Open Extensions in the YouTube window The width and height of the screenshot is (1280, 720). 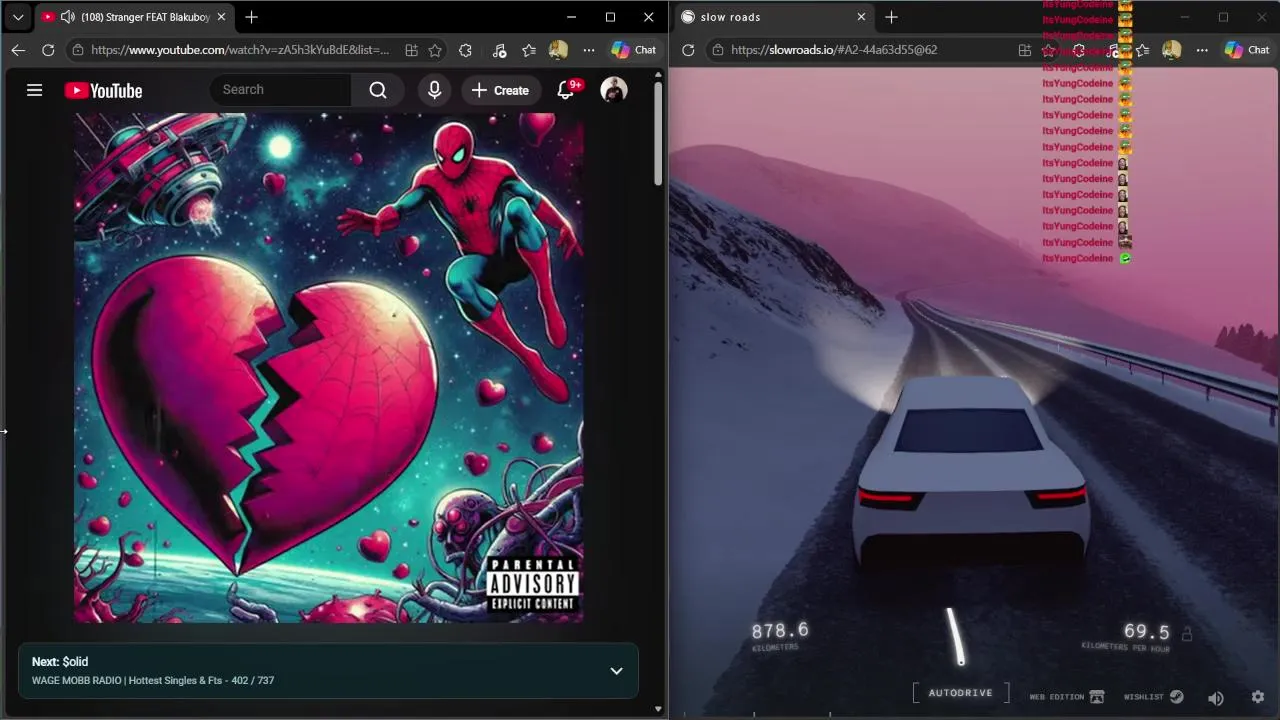[x=465, y=50]
